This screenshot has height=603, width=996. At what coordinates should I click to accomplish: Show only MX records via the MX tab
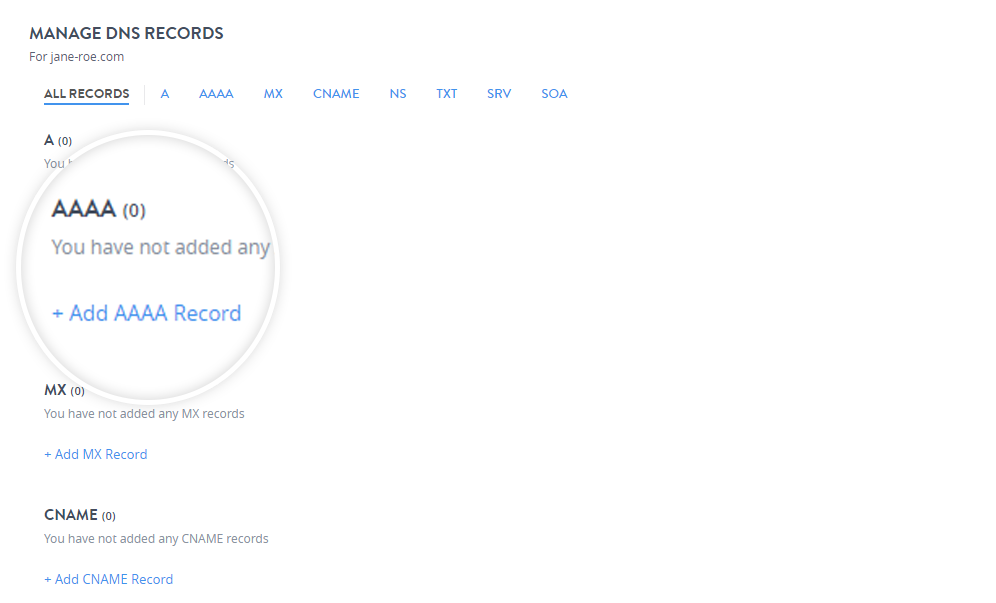273,94
